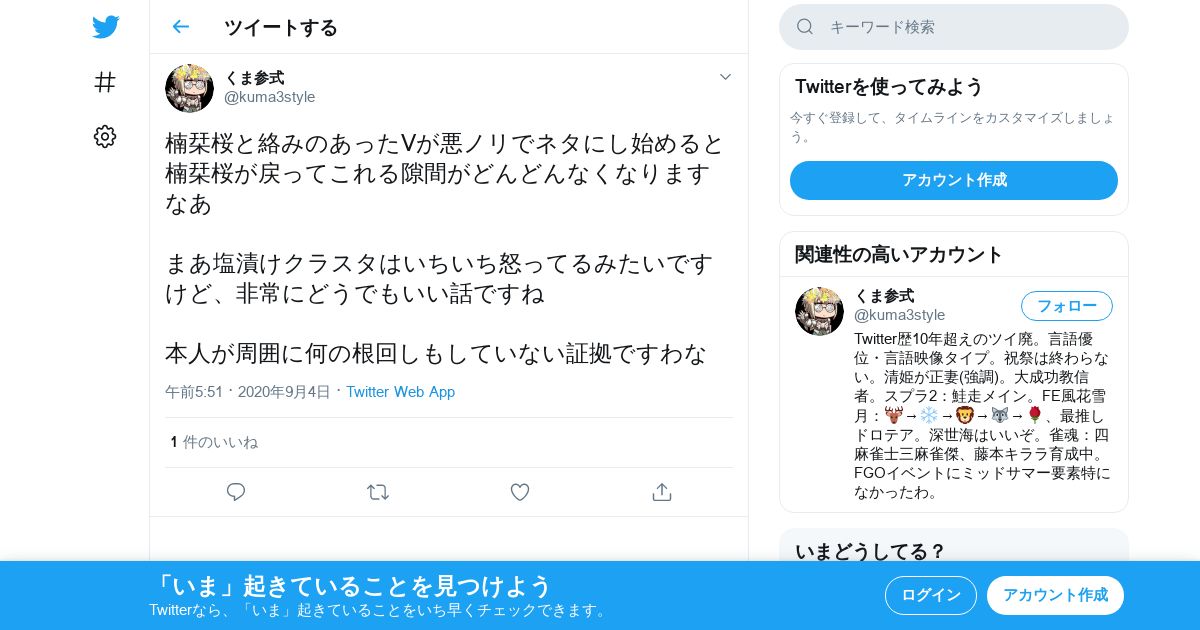The width and height of the screenshot is (1200, 630).
Task: Open the Twitter Web App link
Action: click(x=400, y=392)
